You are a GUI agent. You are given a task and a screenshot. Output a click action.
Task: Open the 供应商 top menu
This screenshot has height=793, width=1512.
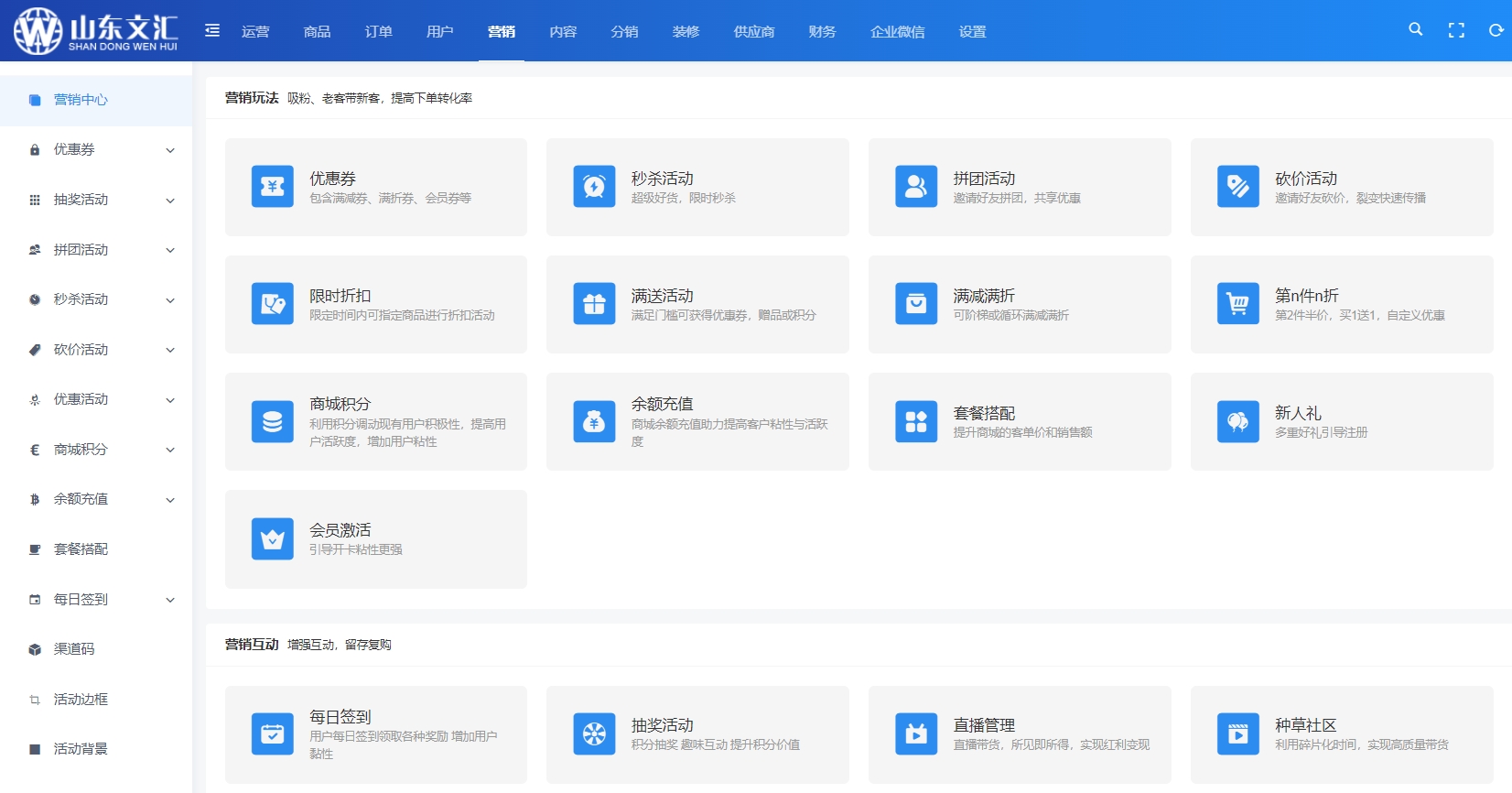point(754,31)
